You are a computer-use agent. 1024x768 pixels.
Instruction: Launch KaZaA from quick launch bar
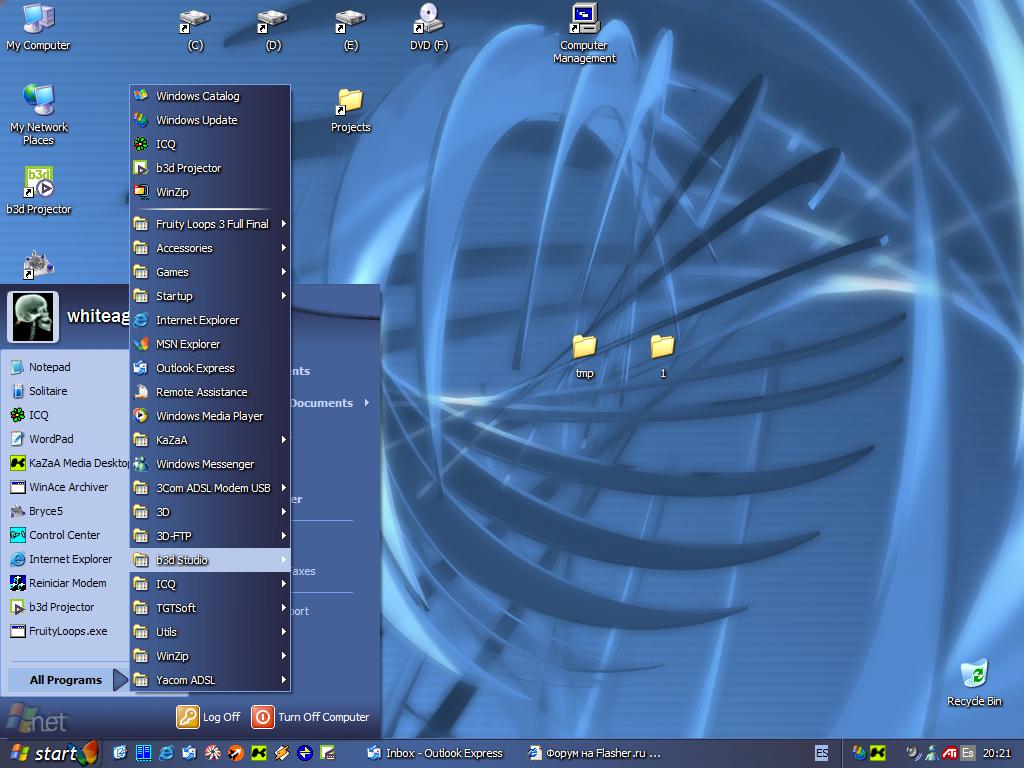click(259, 753)
